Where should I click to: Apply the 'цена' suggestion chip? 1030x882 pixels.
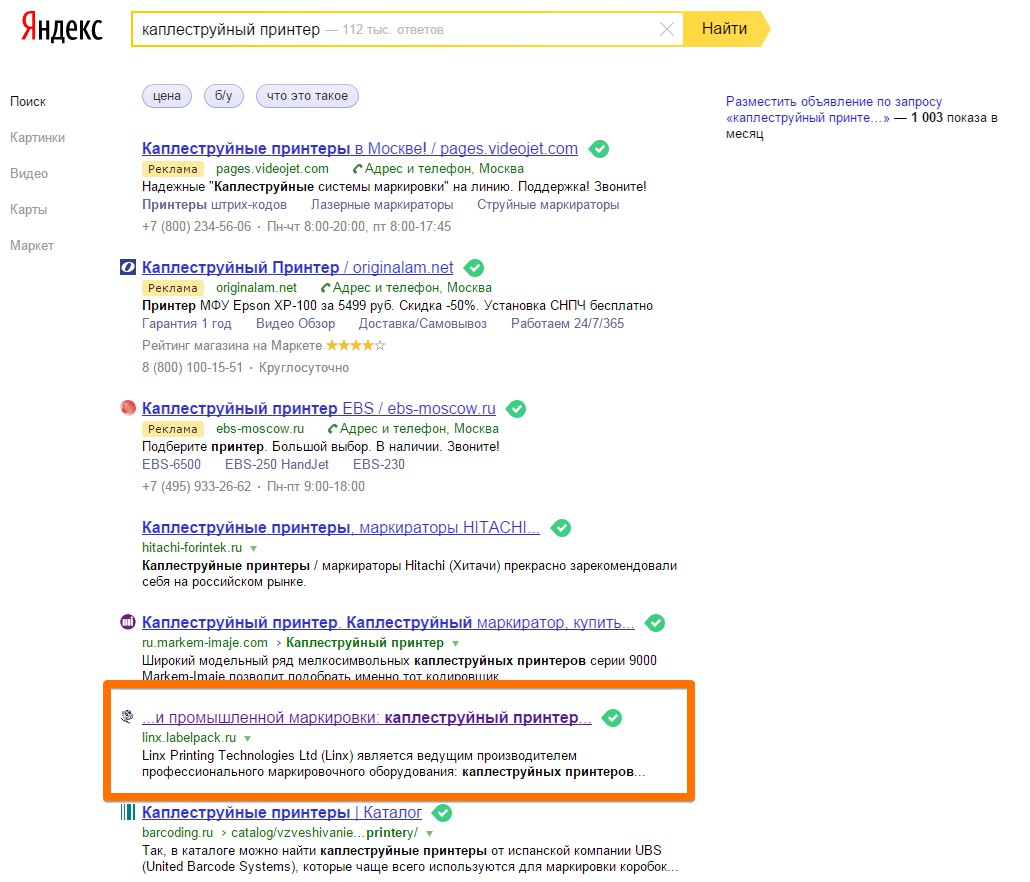click(167, 96)
